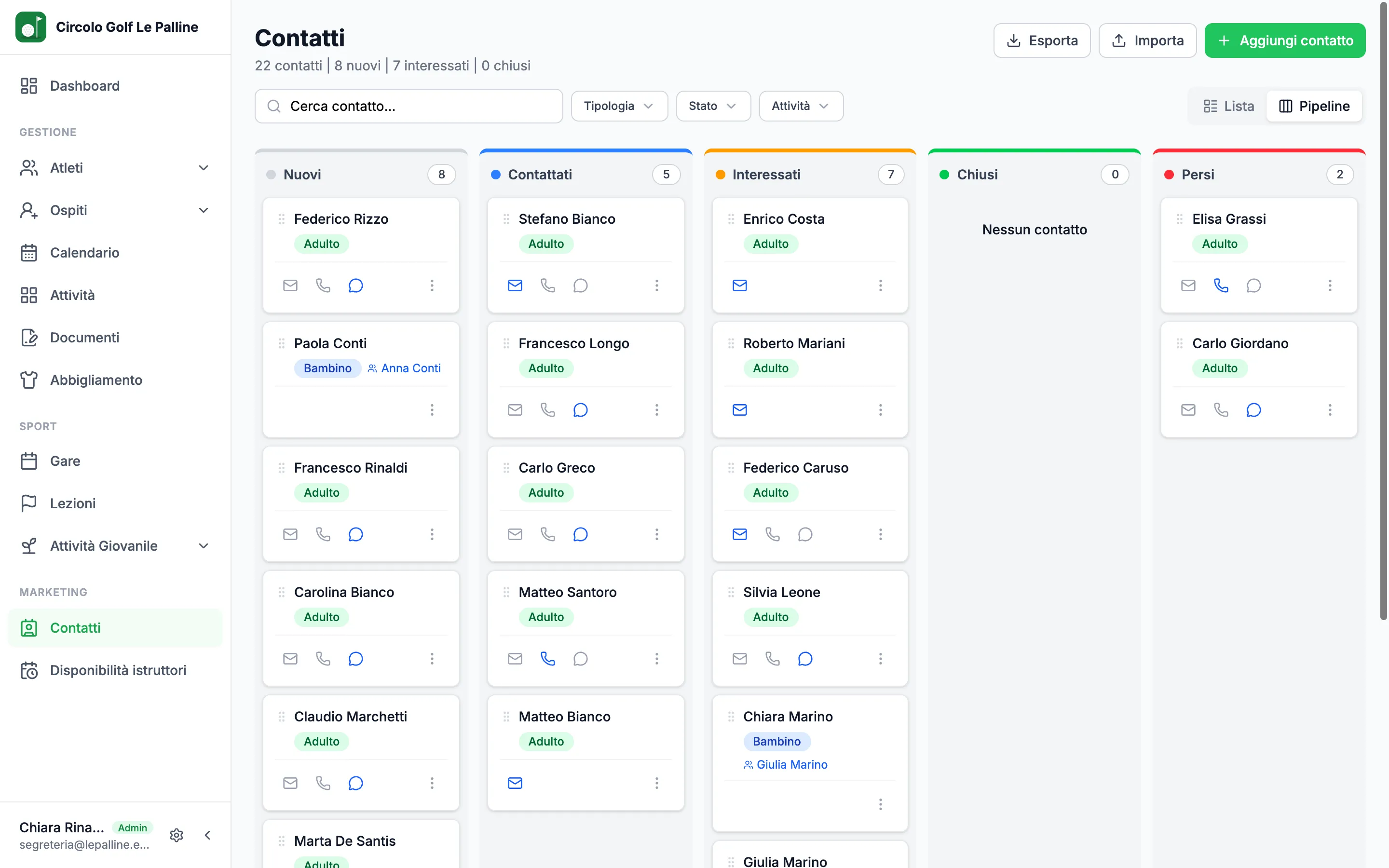
Task: Open the three-dot menu on Chiara Marino's card
Action: click(881, 804)
